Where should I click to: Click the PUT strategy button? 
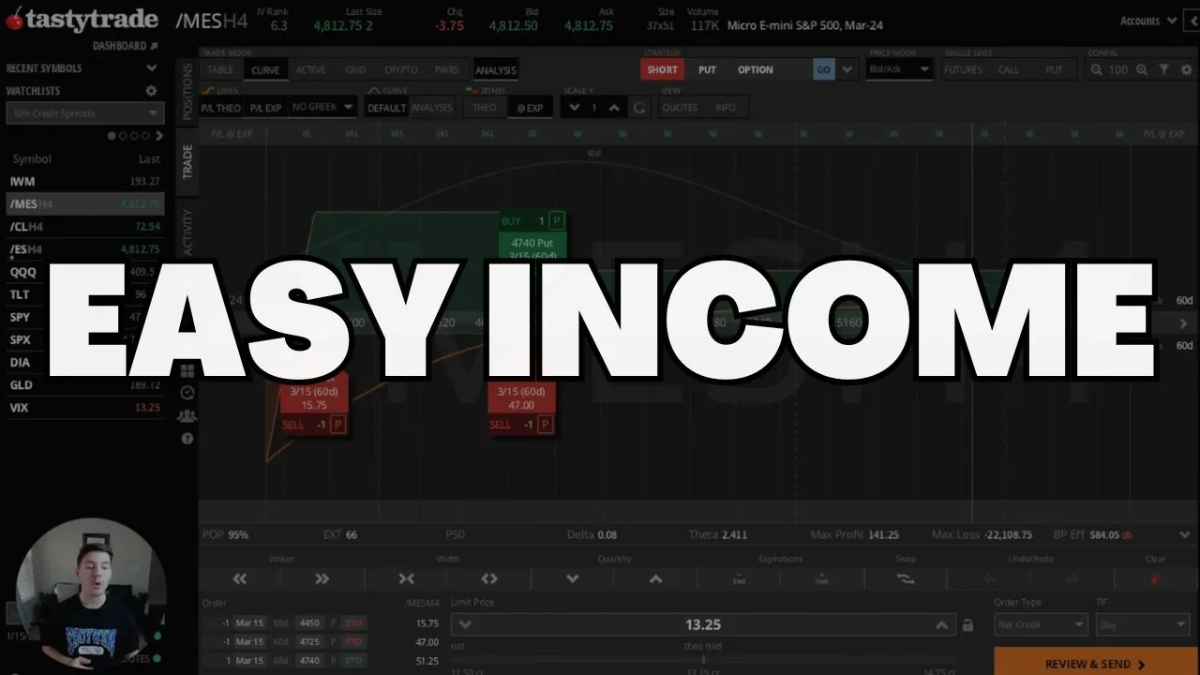tap(708, 70)
